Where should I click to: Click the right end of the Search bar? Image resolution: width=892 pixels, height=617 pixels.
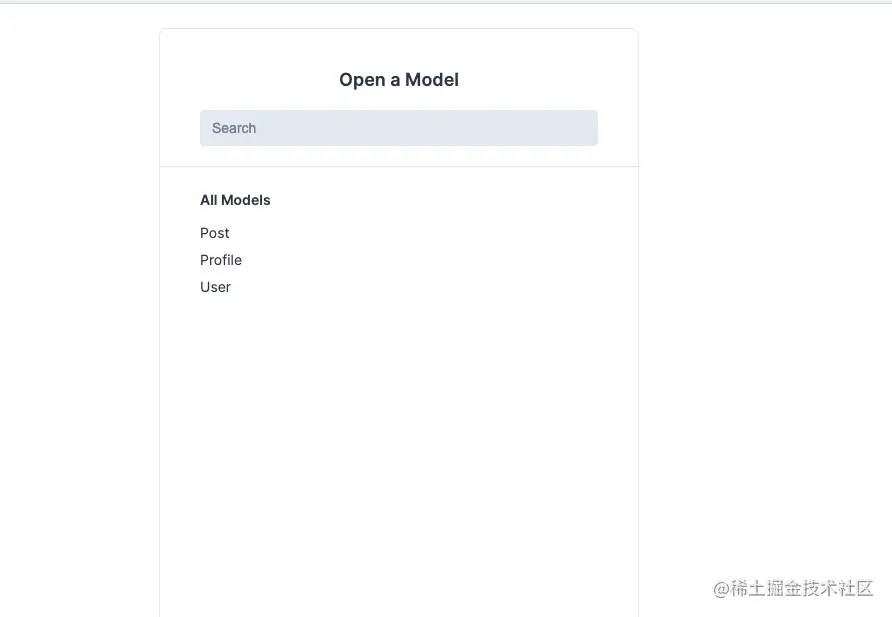point(586,128)
